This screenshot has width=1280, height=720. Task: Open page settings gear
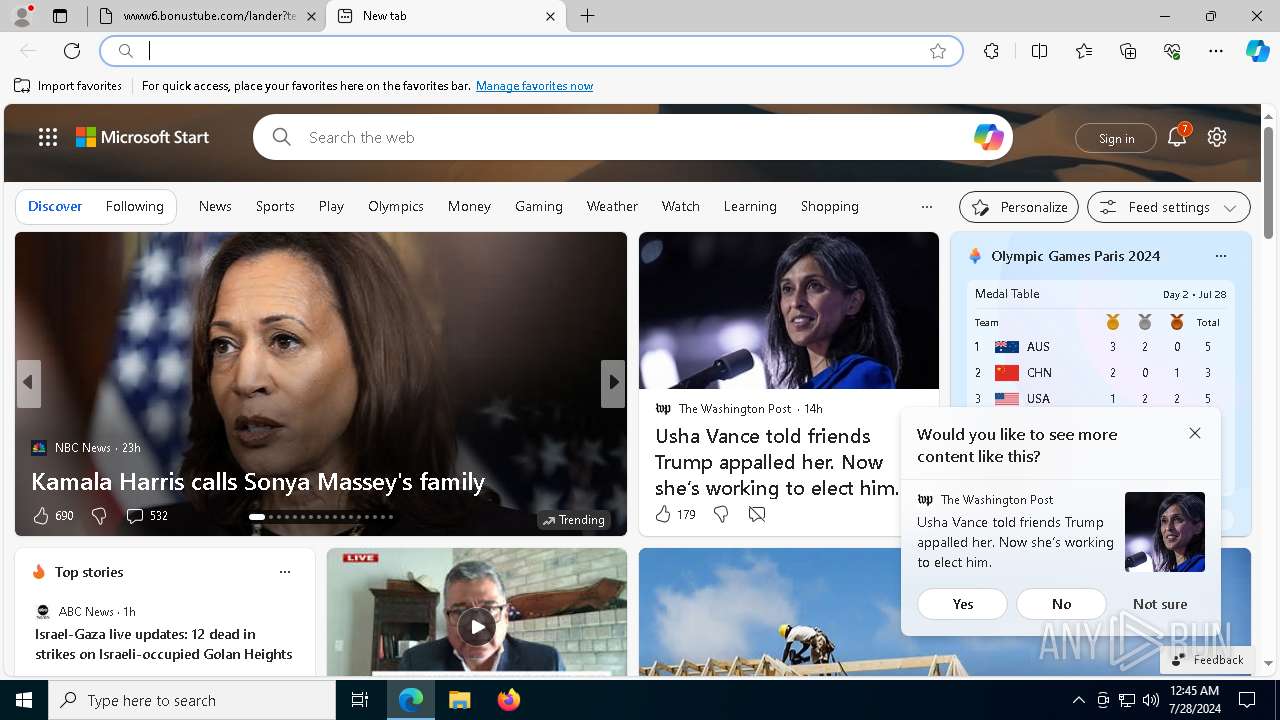pos(1217,137)
